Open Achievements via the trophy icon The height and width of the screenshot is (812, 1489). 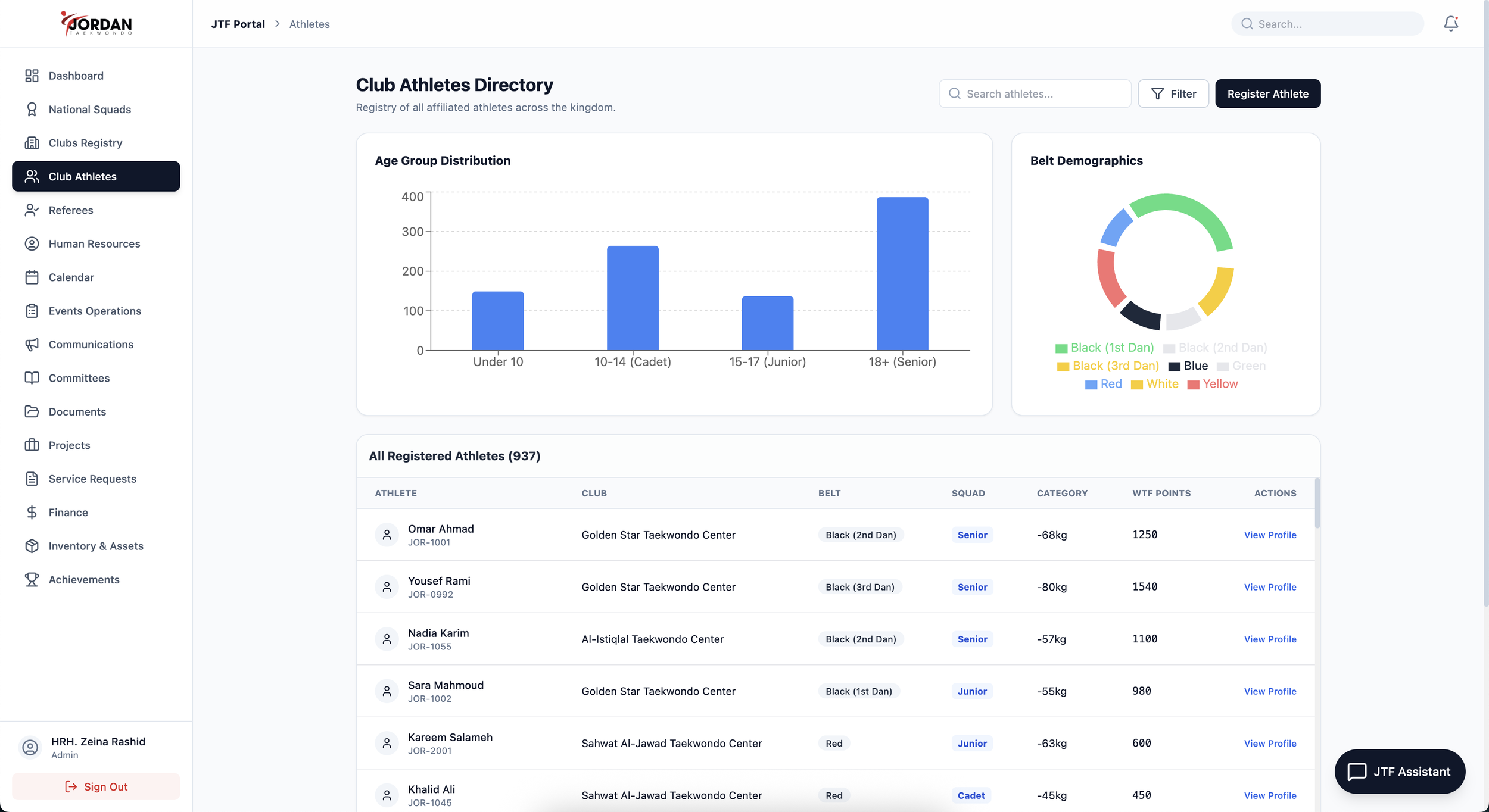pyautogui.click(x=32, y=579)
